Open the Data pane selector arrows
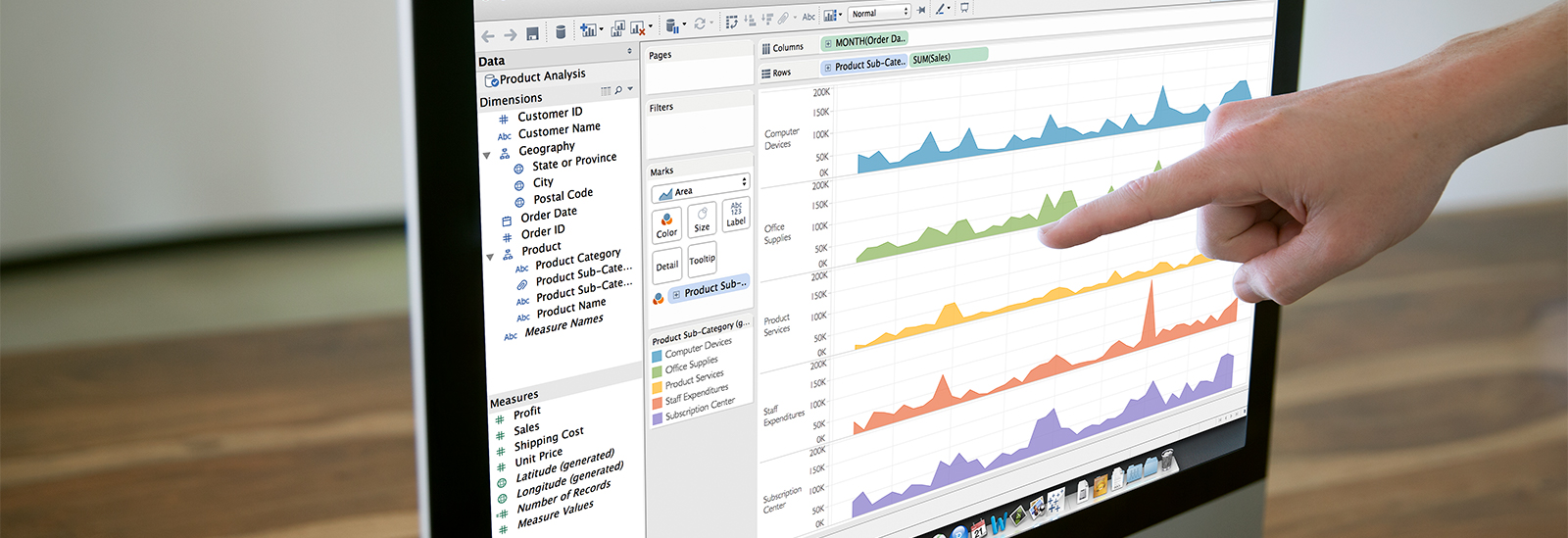This screenshot has height=538, width=1568. 629,51
